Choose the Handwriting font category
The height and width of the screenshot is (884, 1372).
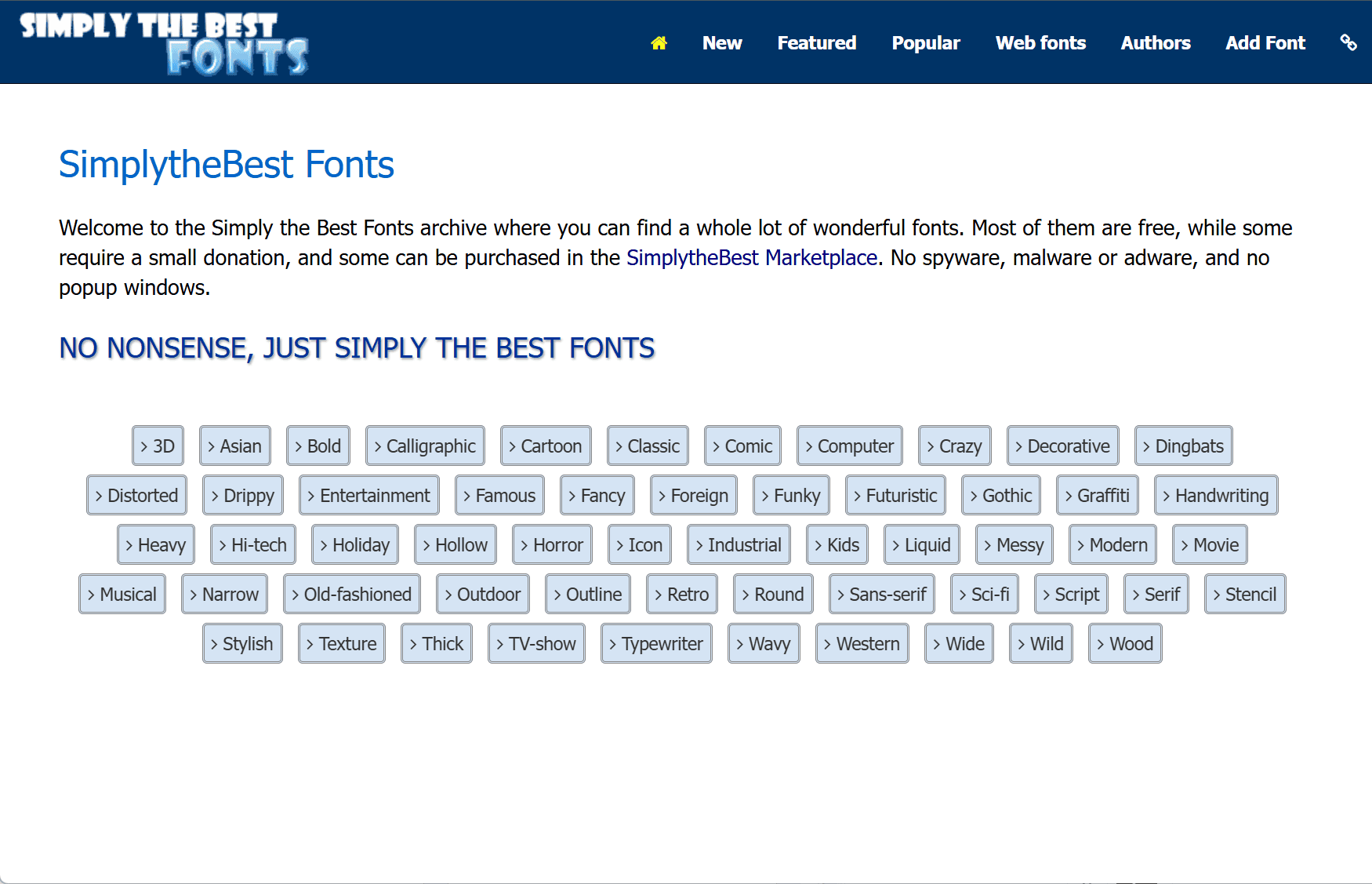pos(1215,496)
